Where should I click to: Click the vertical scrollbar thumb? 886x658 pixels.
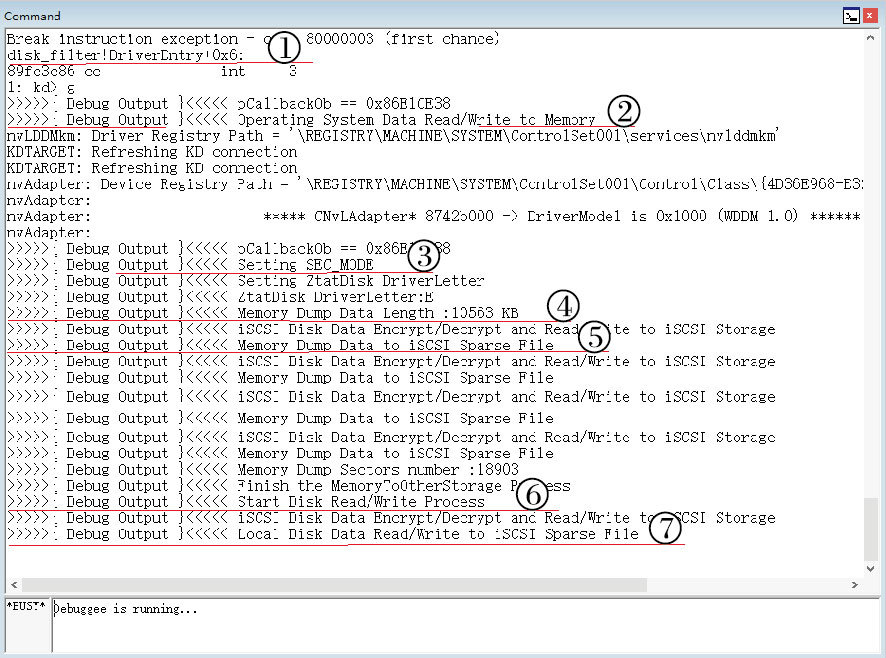(872, 528)
